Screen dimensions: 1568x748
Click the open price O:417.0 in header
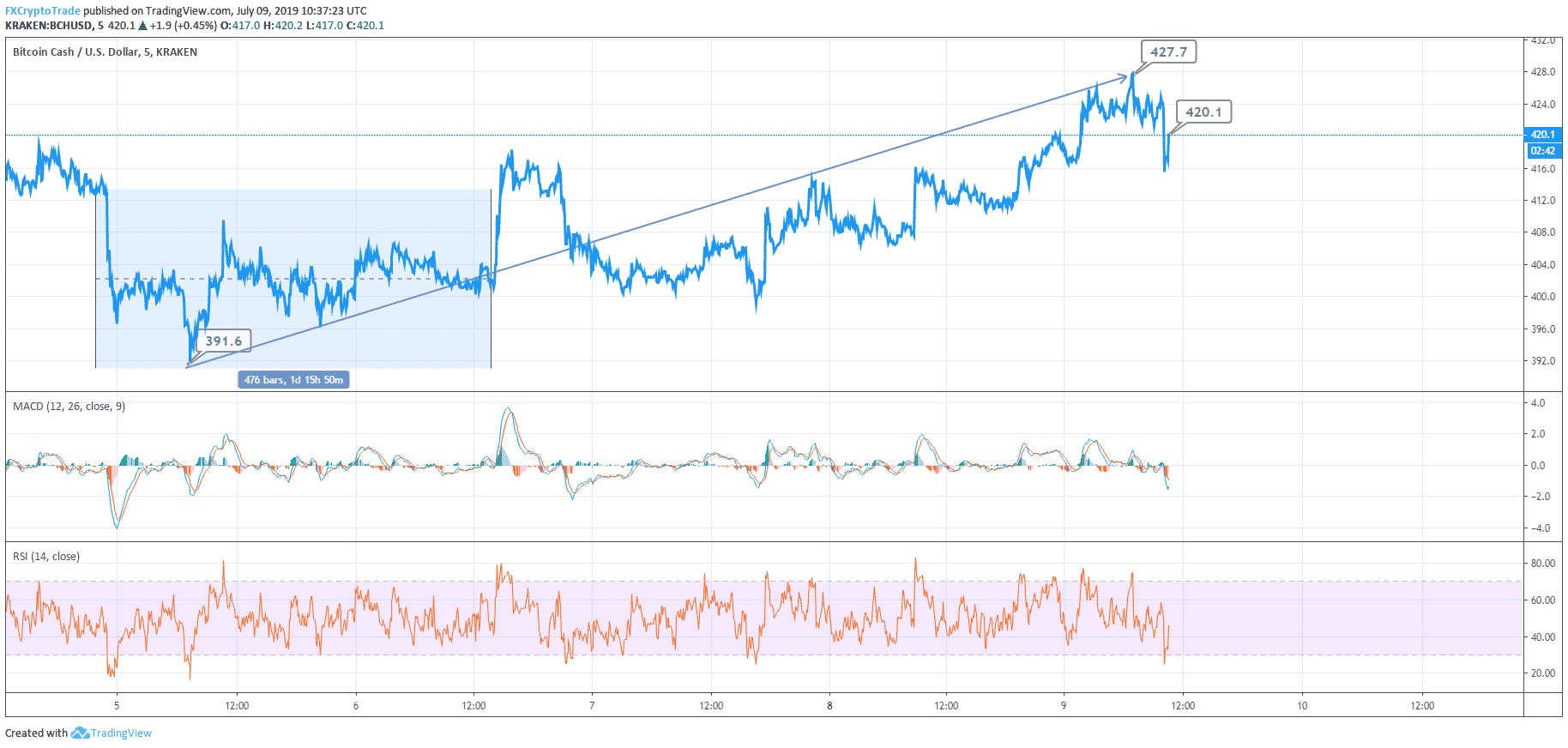[240, 26]
